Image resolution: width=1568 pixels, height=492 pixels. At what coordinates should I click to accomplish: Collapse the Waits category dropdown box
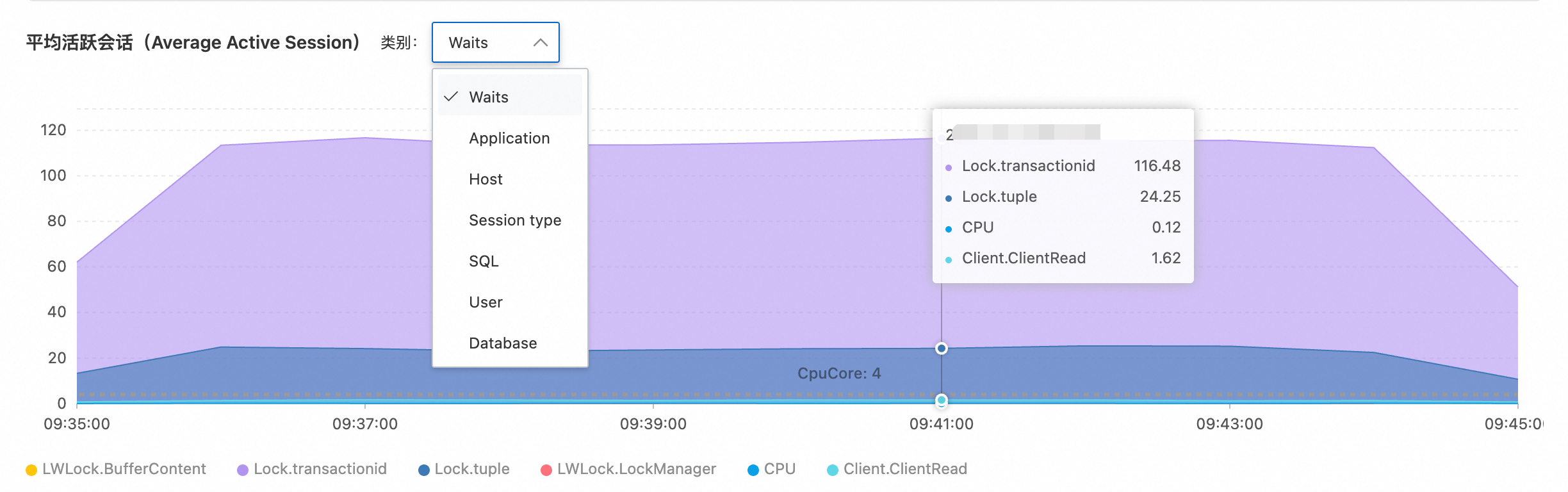point(495,42)
